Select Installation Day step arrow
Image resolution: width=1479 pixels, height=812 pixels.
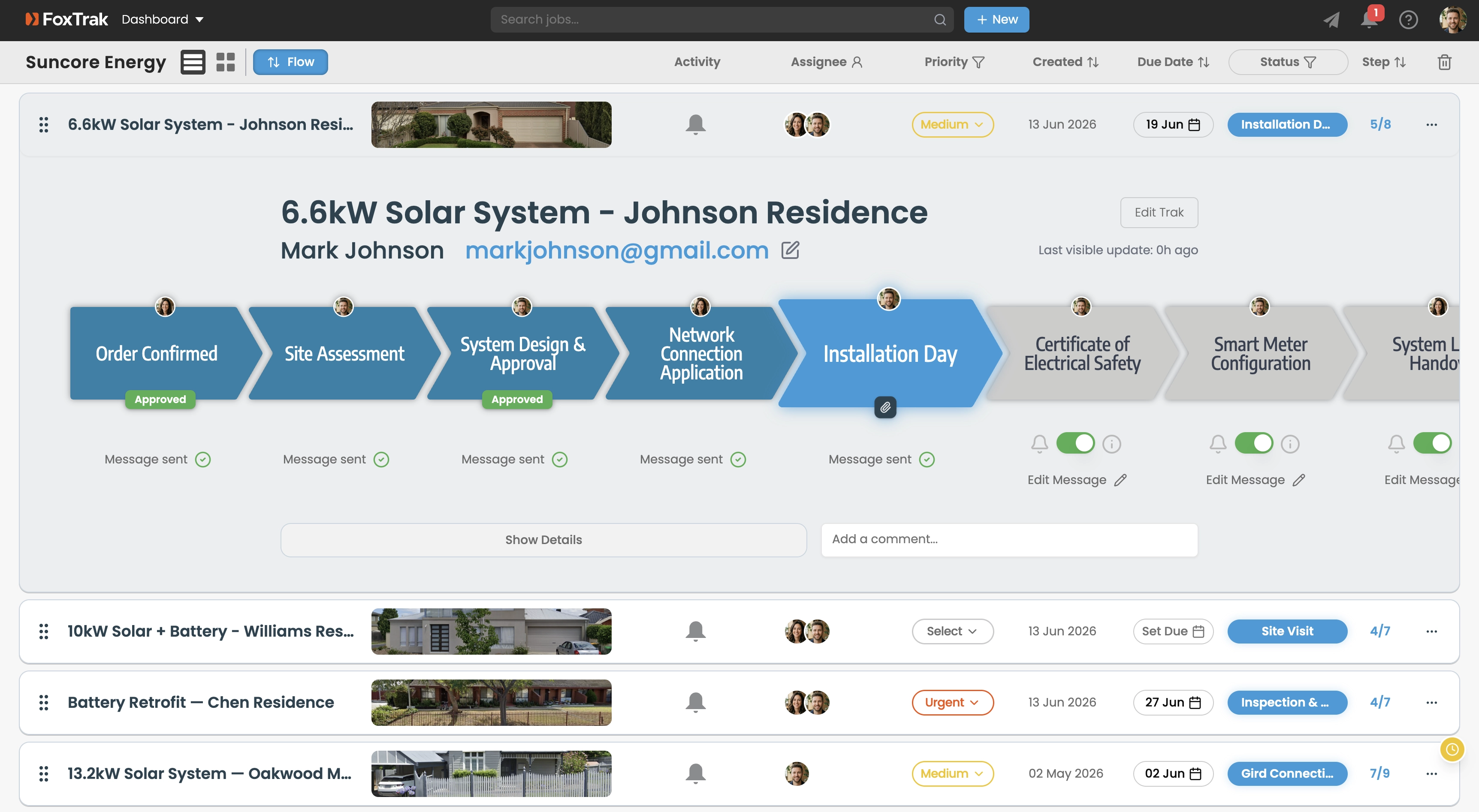(890, 354)
